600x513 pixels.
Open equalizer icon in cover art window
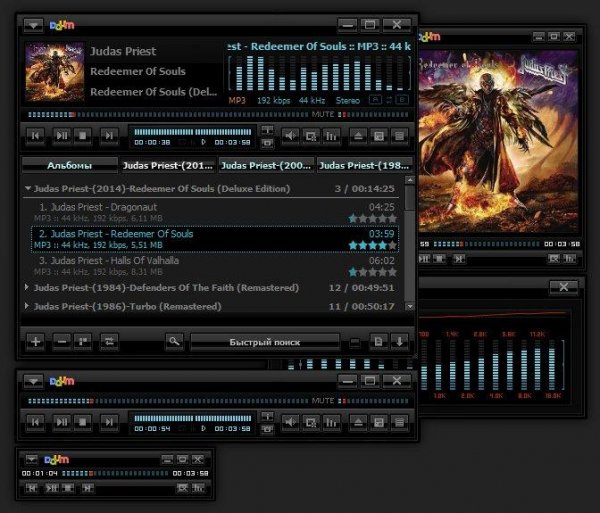(x=570, y=259)
